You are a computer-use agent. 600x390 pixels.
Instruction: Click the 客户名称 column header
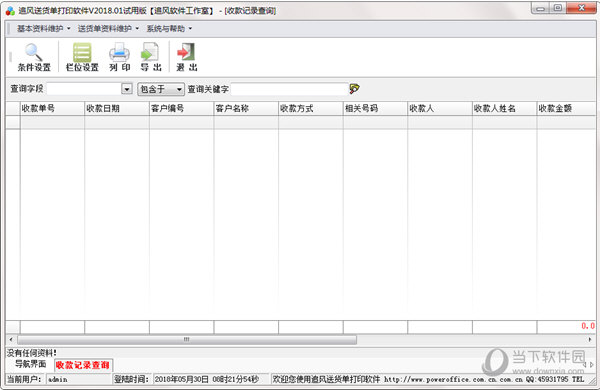(246, 108)
